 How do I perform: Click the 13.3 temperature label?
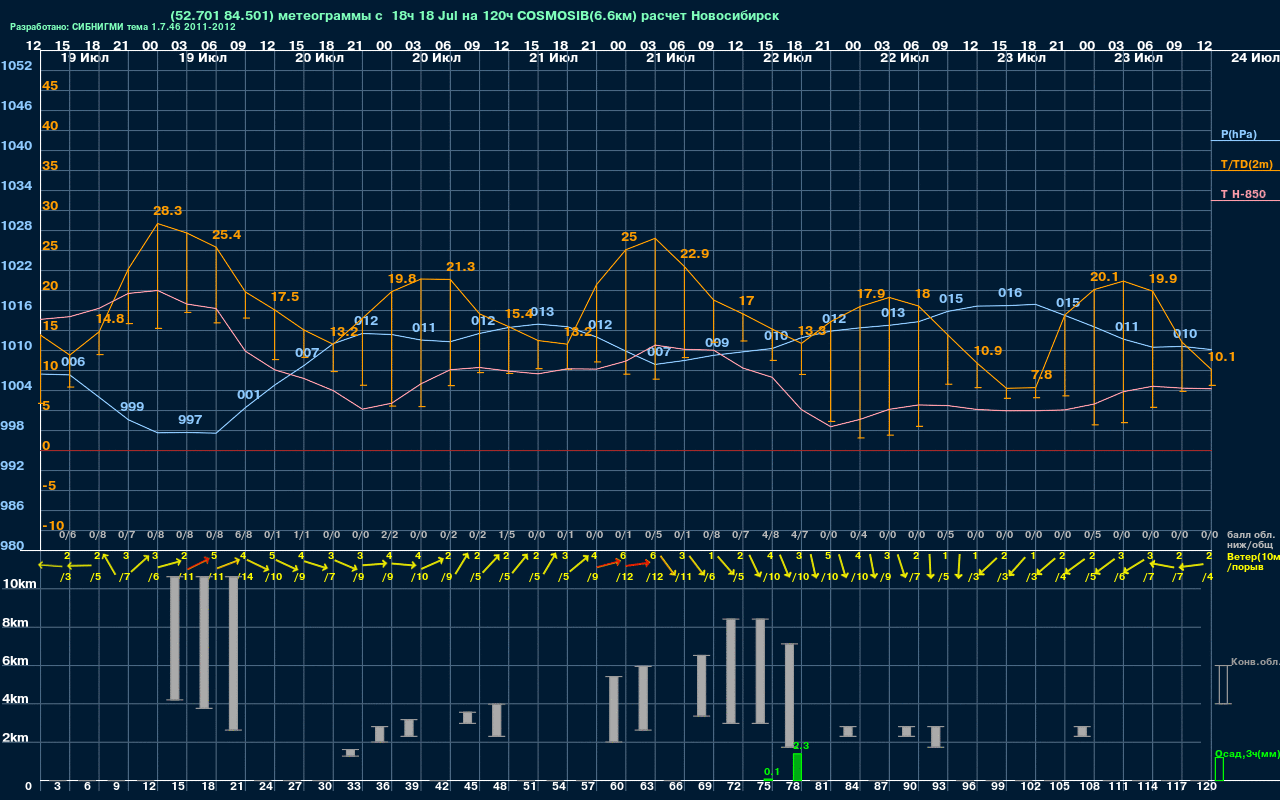(x=811, y=331)
